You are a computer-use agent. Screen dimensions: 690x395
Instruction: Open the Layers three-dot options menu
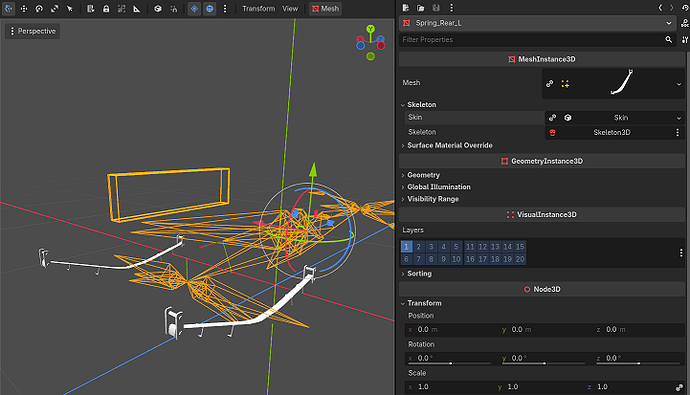[x=681, y=252]
